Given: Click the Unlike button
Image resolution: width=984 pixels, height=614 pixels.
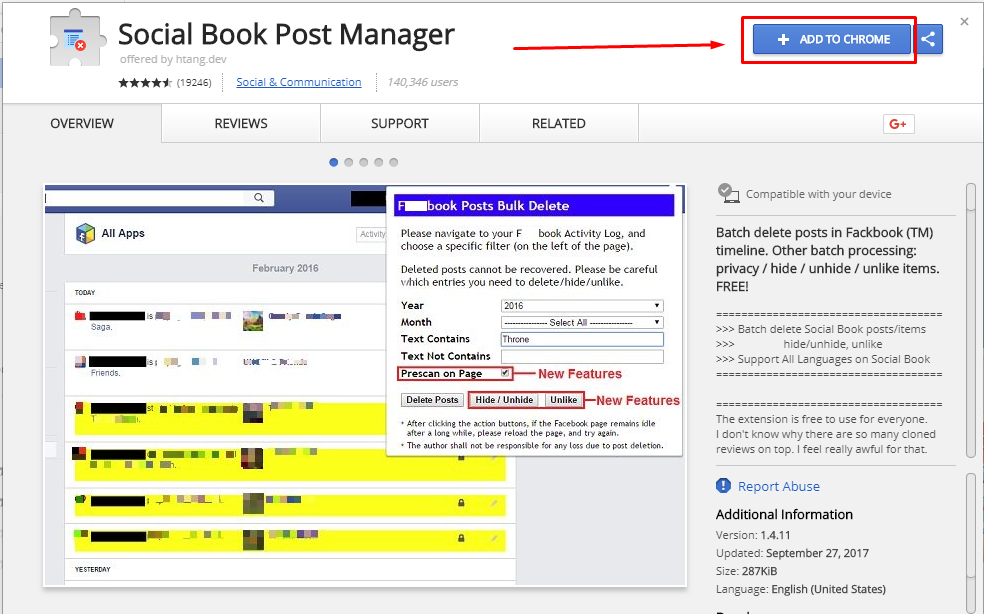Looking at the screenshot, I should pyautogui.click(x=564, y=400).
